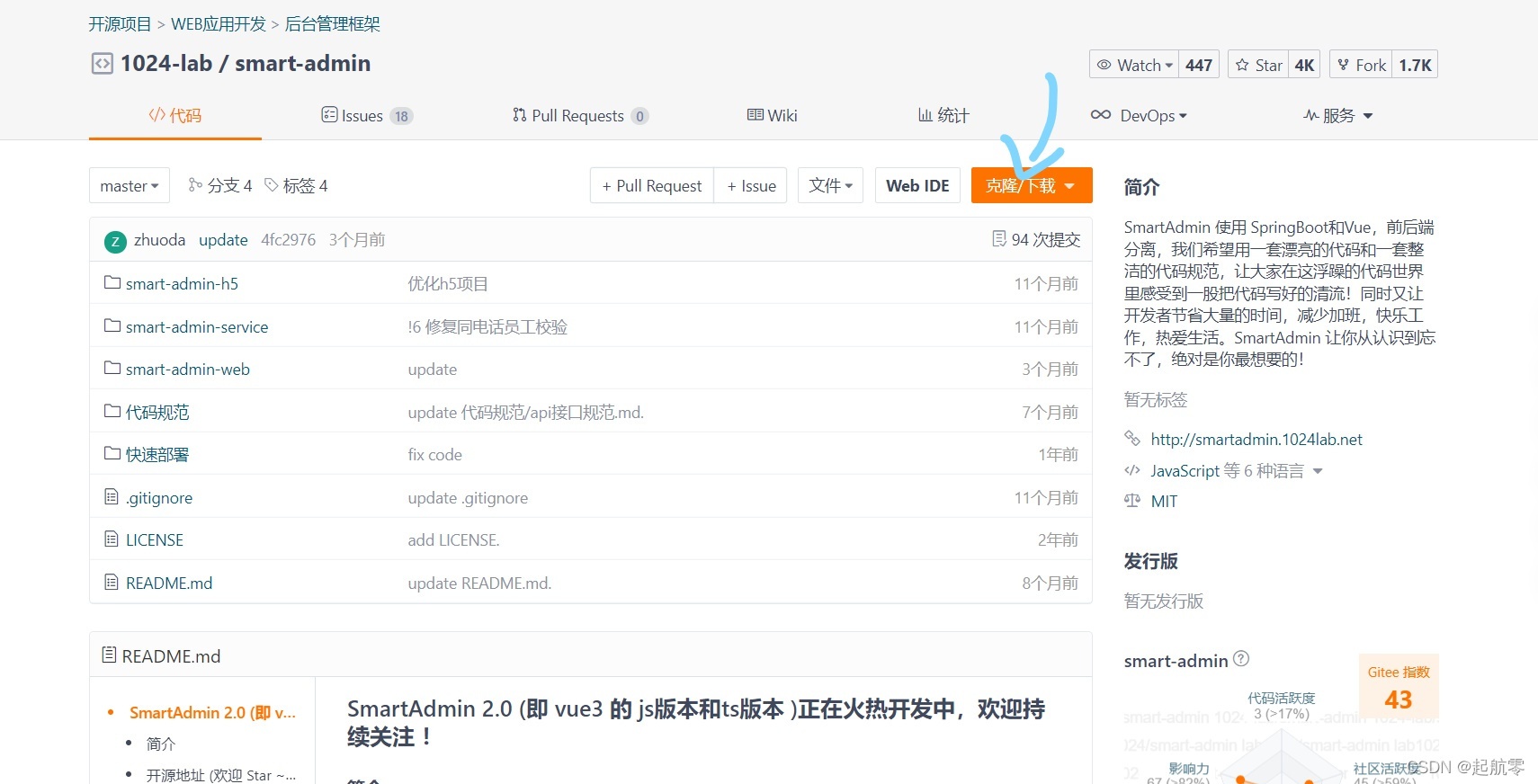The width and height of the screenshot is (1538, 784).
Task: Click the help question mark beside smart-admin
Action: [1241, 658]
